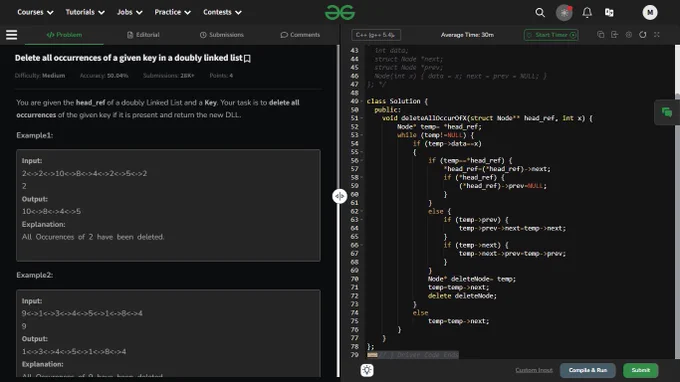
Task: Click the problem title heading
Action: 129,58
